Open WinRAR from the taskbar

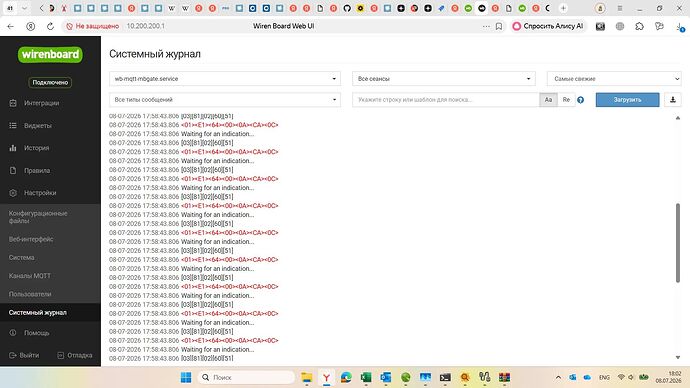[504, 377]
